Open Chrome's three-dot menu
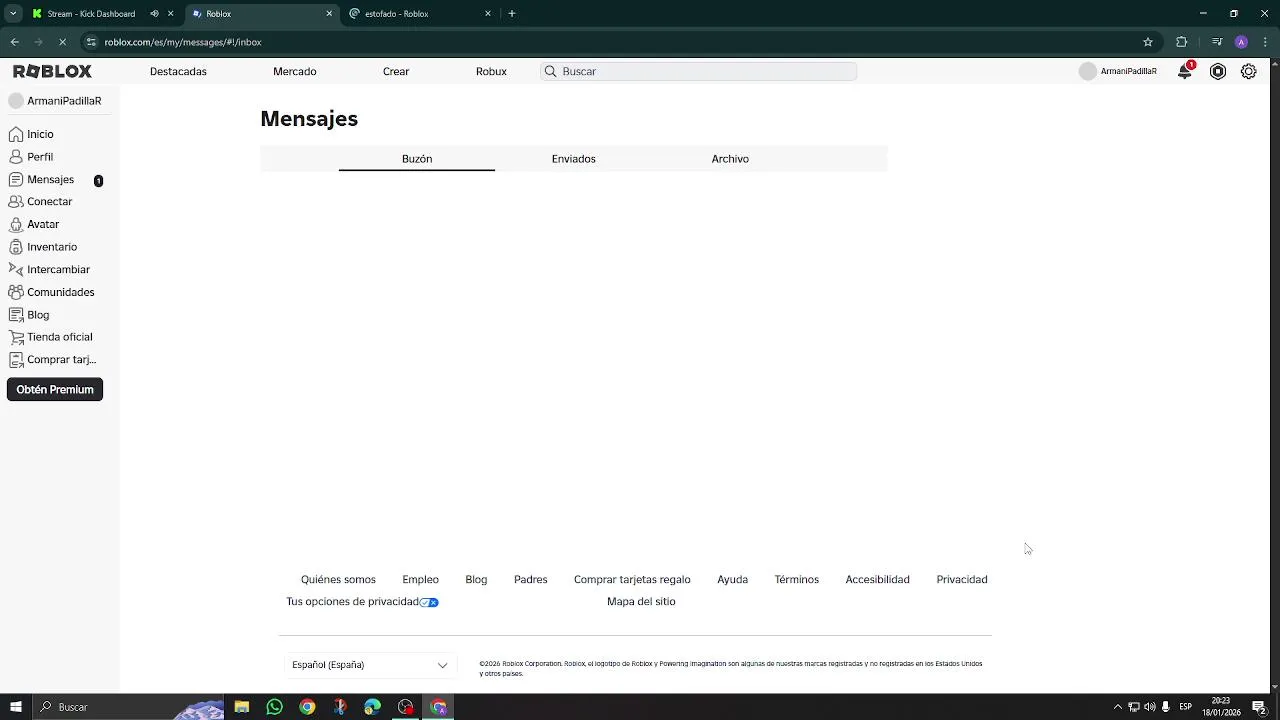This screenshot has height=720, width=1280. click(x=1265, y=42)
